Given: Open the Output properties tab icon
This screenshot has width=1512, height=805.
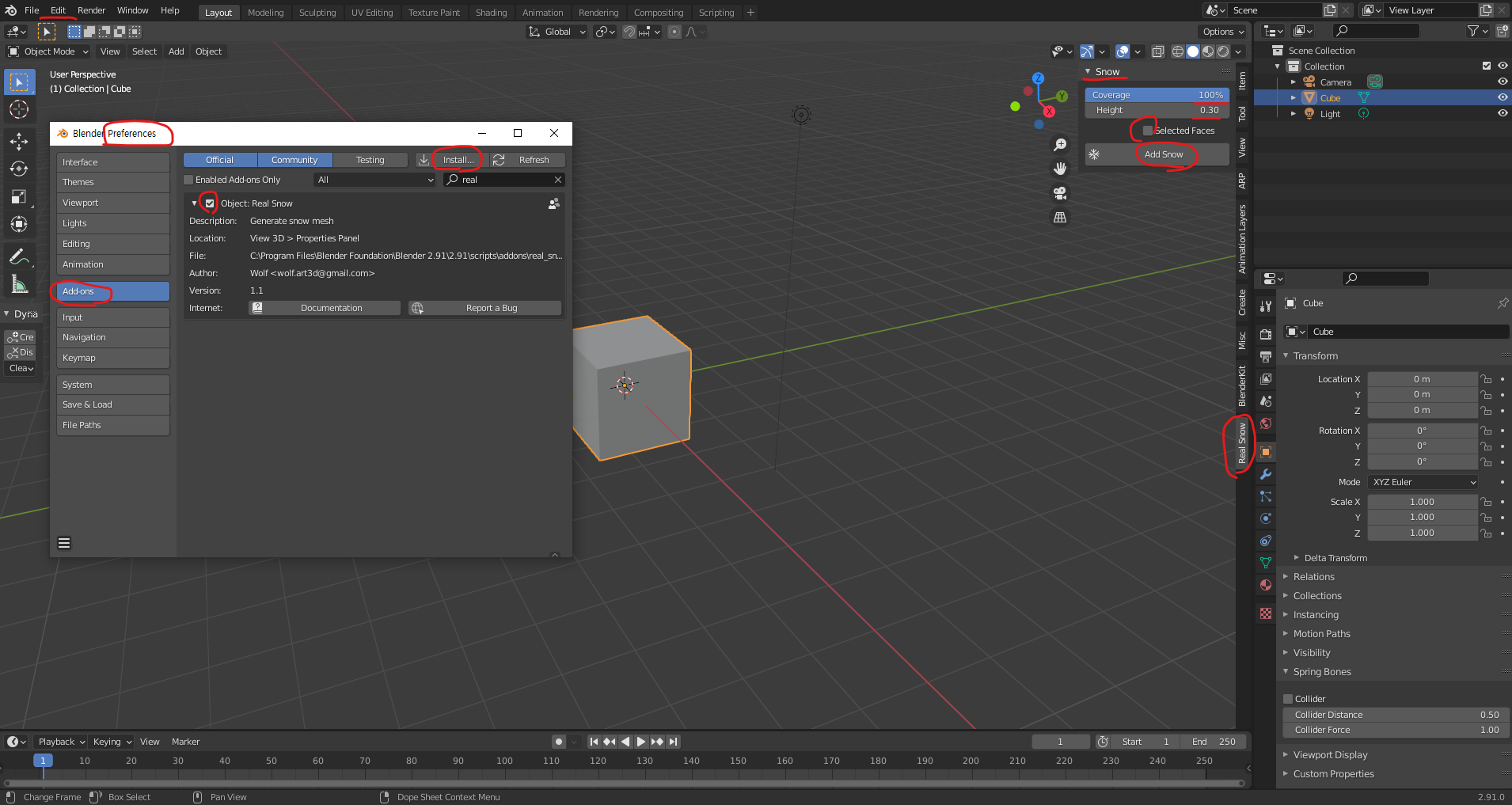Looking at the screenshot, I should tap(1266, 357).
